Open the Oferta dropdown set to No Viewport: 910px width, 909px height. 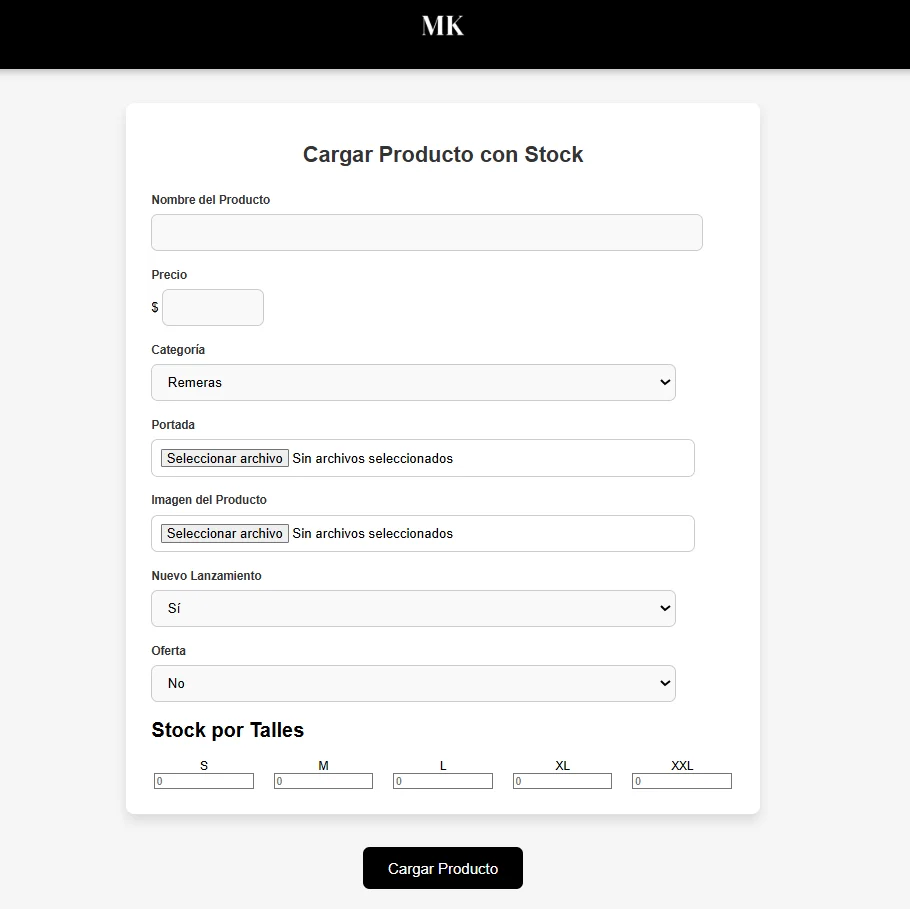click(x=413, y=683)
